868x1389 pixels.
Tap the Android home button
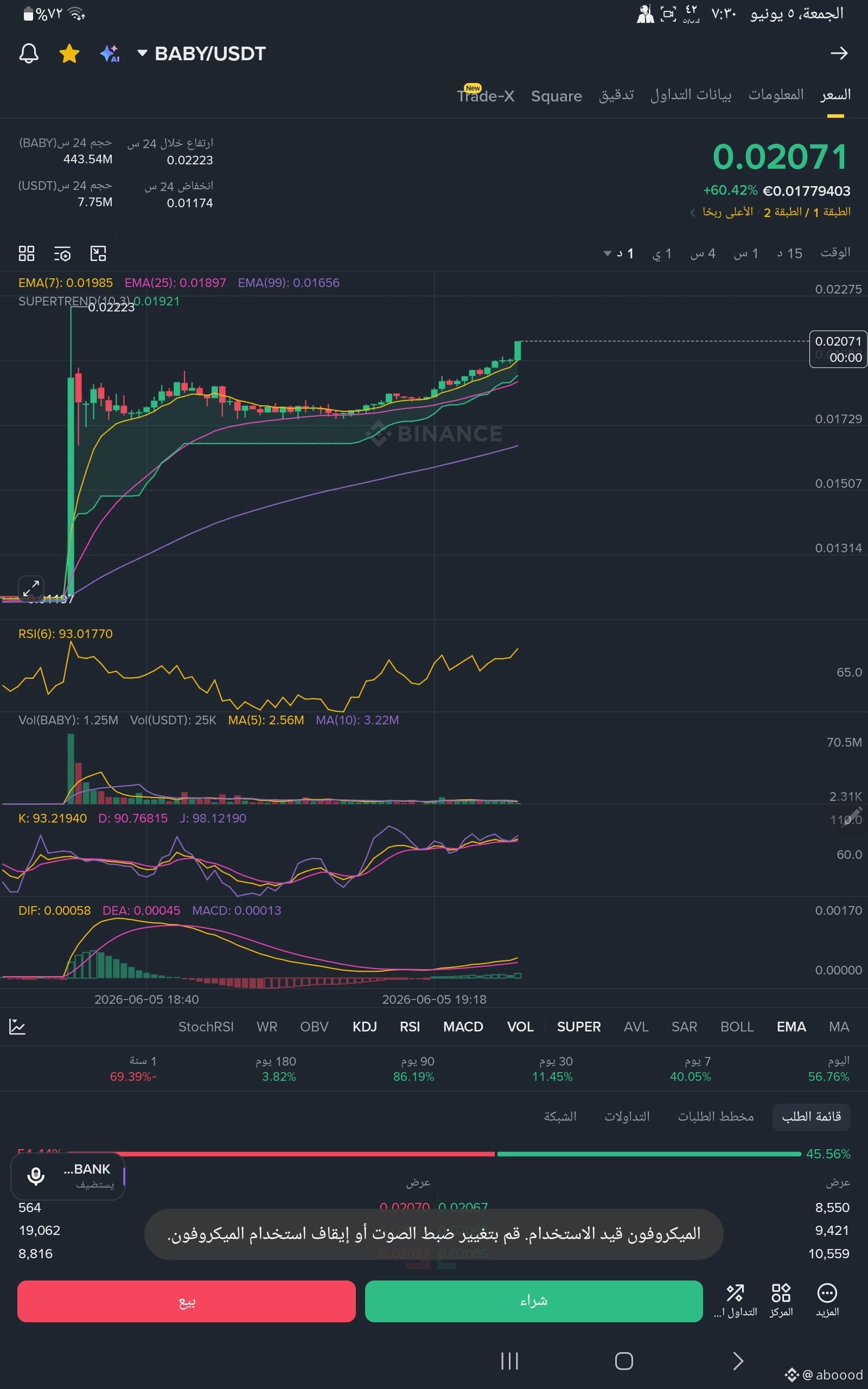tap(624, 1361)
